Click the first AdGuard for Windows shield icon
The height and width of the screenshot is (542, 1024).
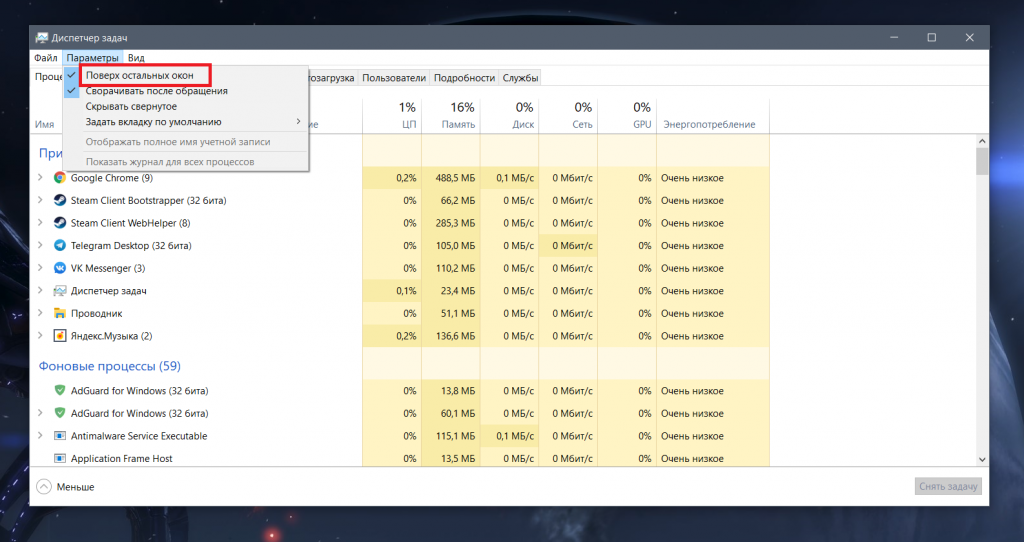(x=60, y=391)
